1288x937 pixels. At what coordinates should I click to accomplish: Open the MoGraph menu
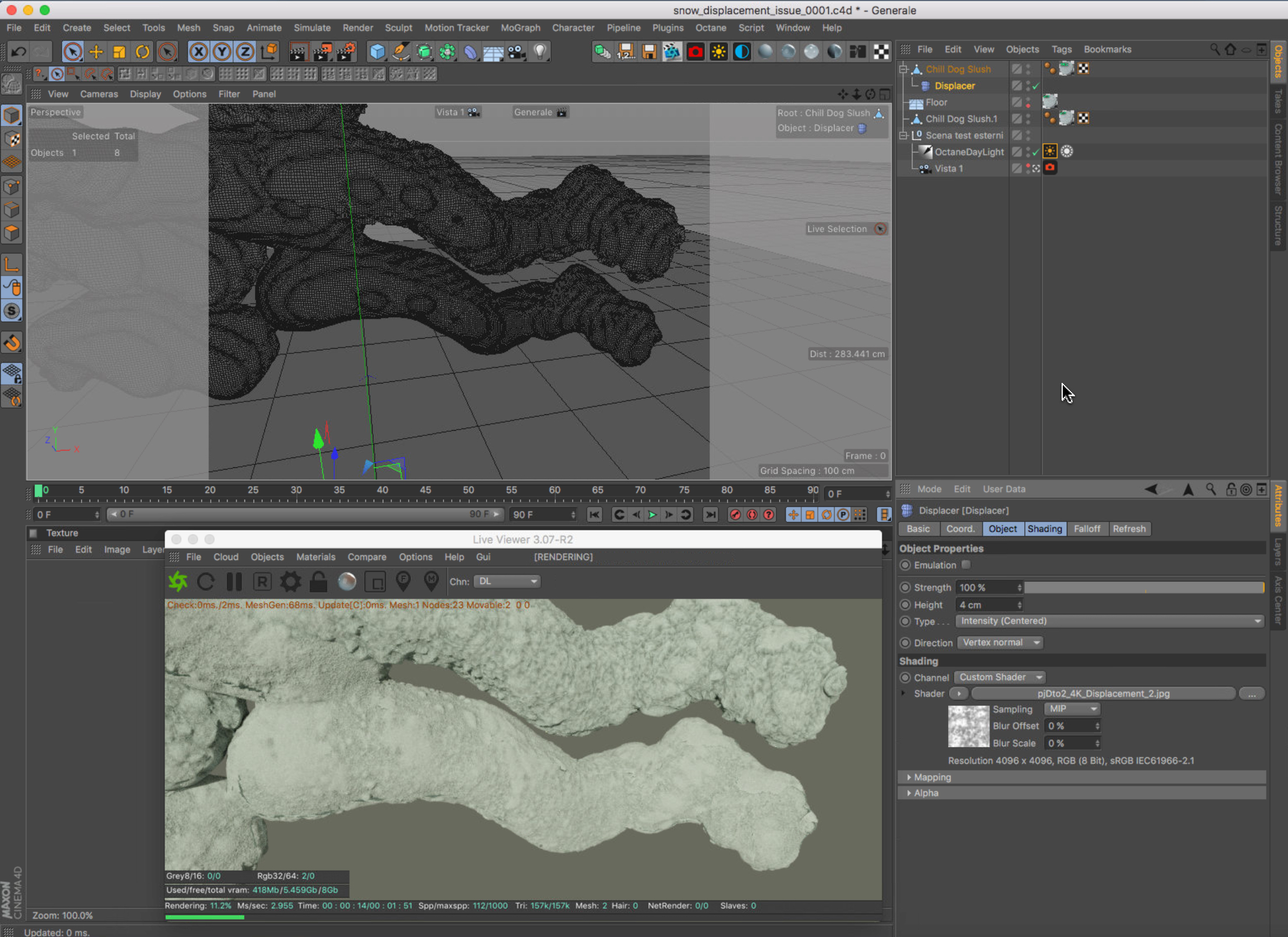(x=520, y=27)
